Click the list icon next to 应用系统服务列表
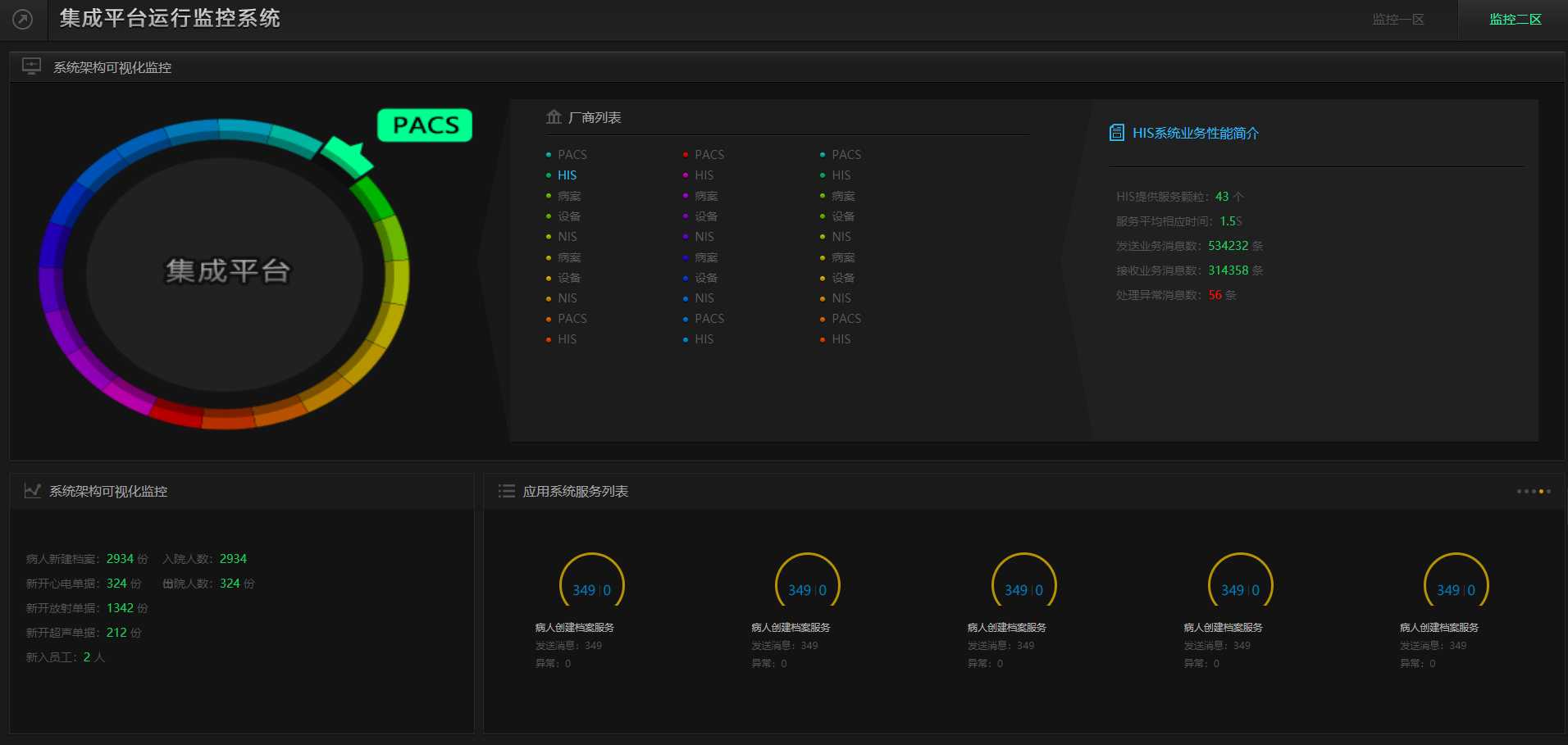The image size is (1568, 745). point(506,491)
